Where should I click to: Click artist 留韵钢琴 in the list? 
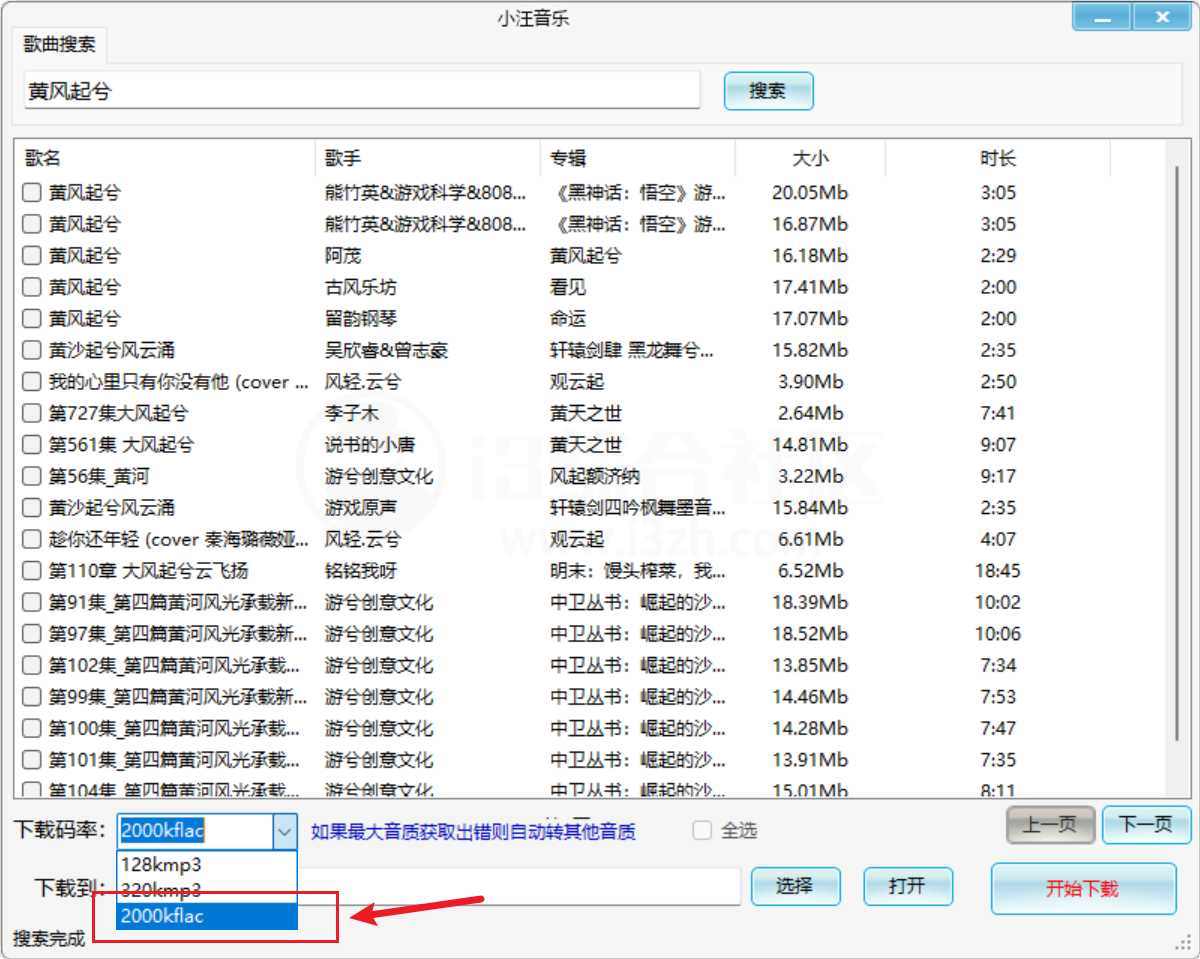click(x=361, y=319)
